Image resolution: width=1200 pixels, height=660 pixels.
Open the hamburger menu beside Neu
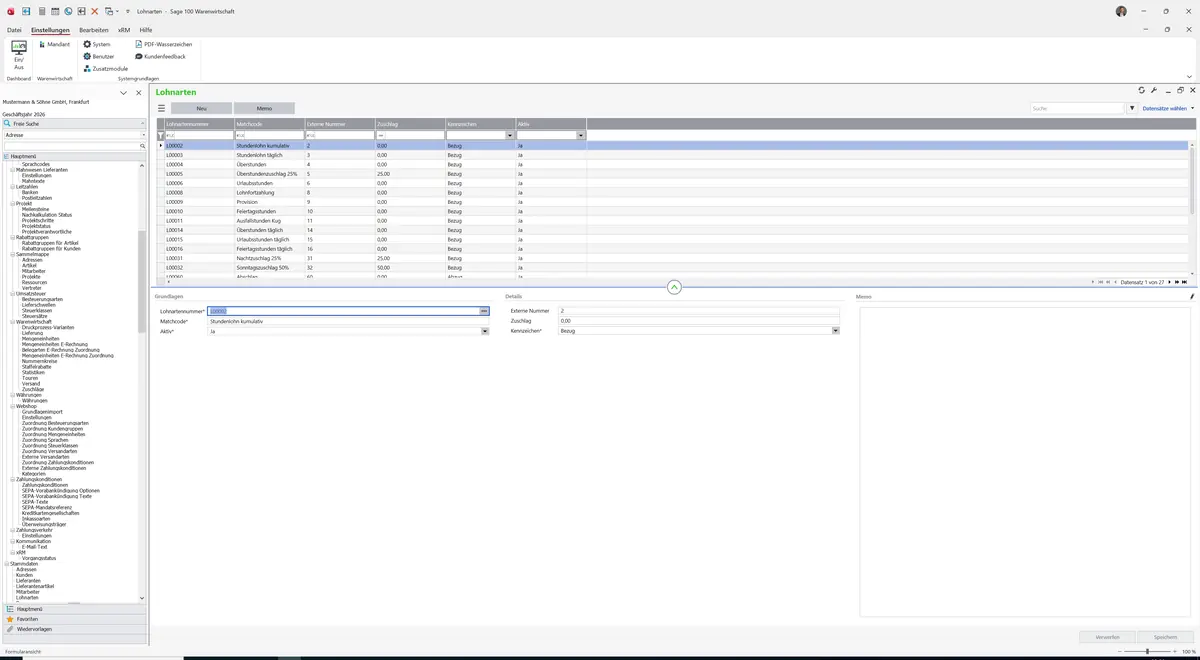(161, 108)
